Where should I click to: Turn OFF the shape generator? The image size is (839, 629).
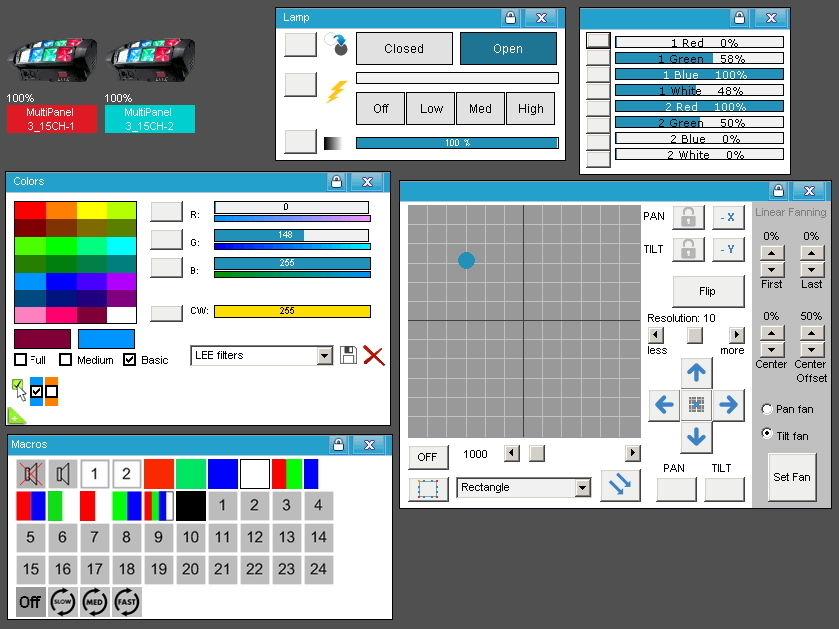428,457
